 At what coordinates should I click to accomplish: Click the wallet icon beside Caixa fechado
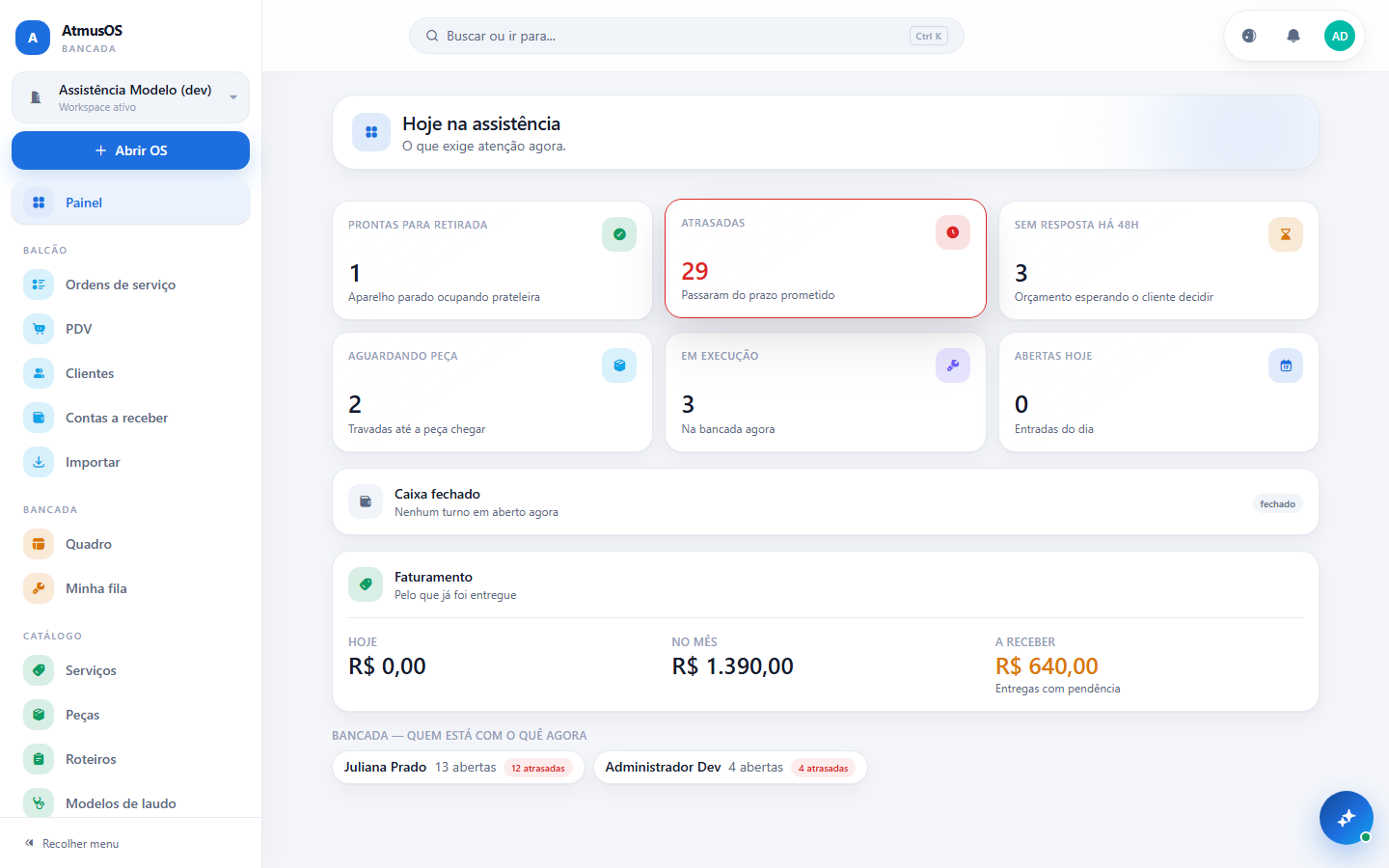[x=366, y=502]
